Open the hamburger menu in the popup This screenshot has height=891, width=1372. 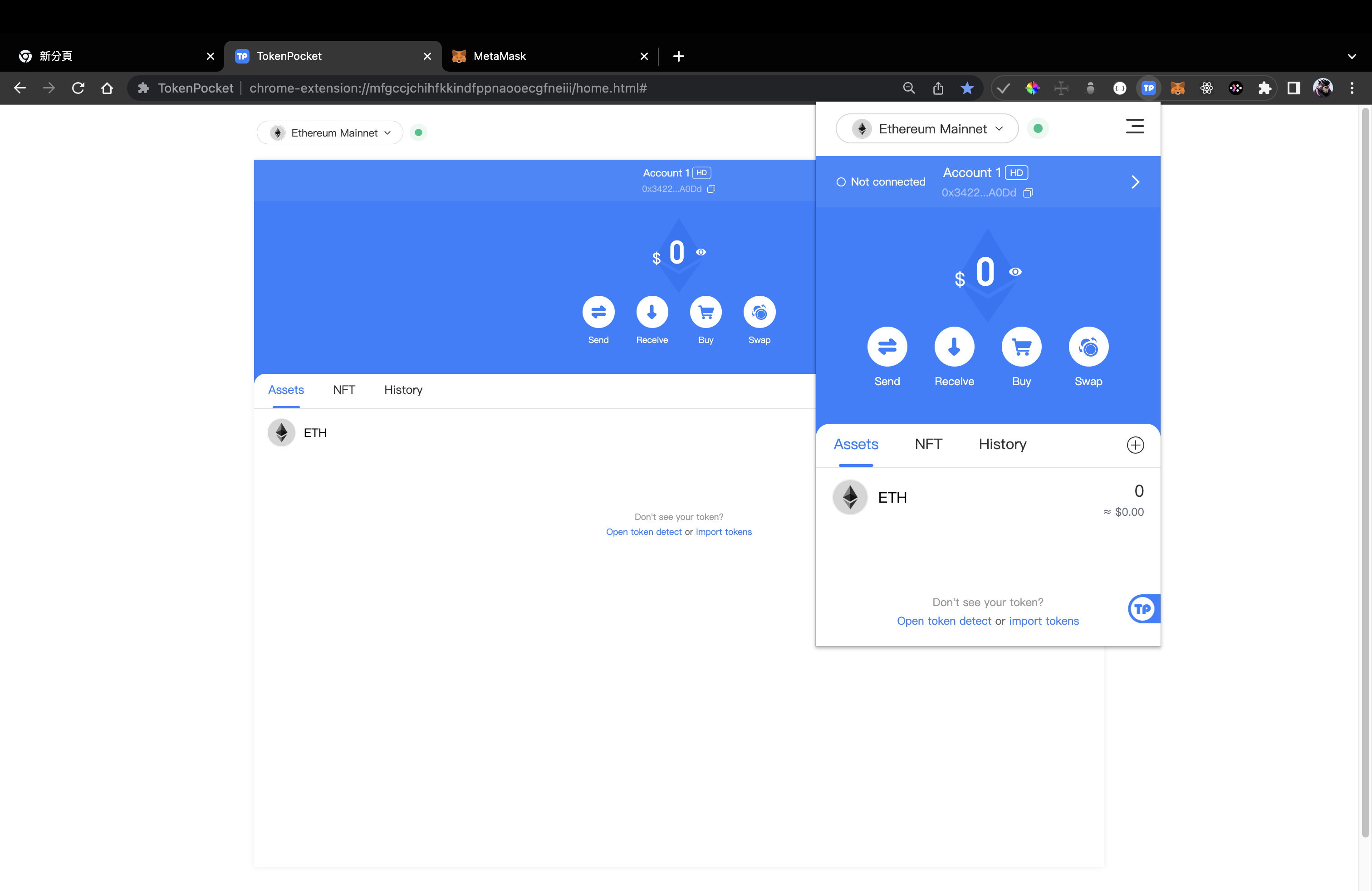1135,126
